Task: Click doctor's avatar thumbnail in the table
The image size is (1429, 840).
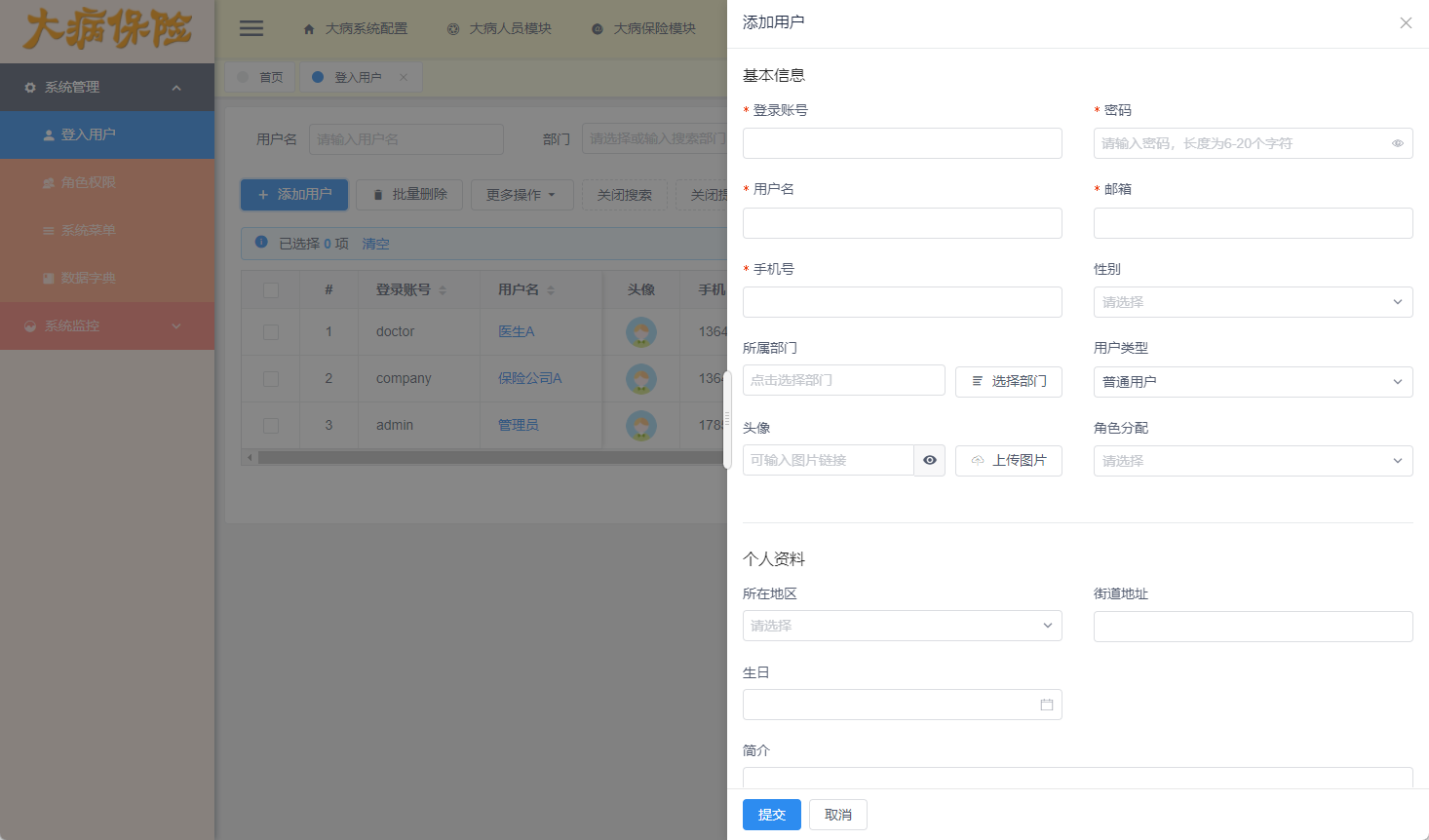Action: tap(640, 331)
